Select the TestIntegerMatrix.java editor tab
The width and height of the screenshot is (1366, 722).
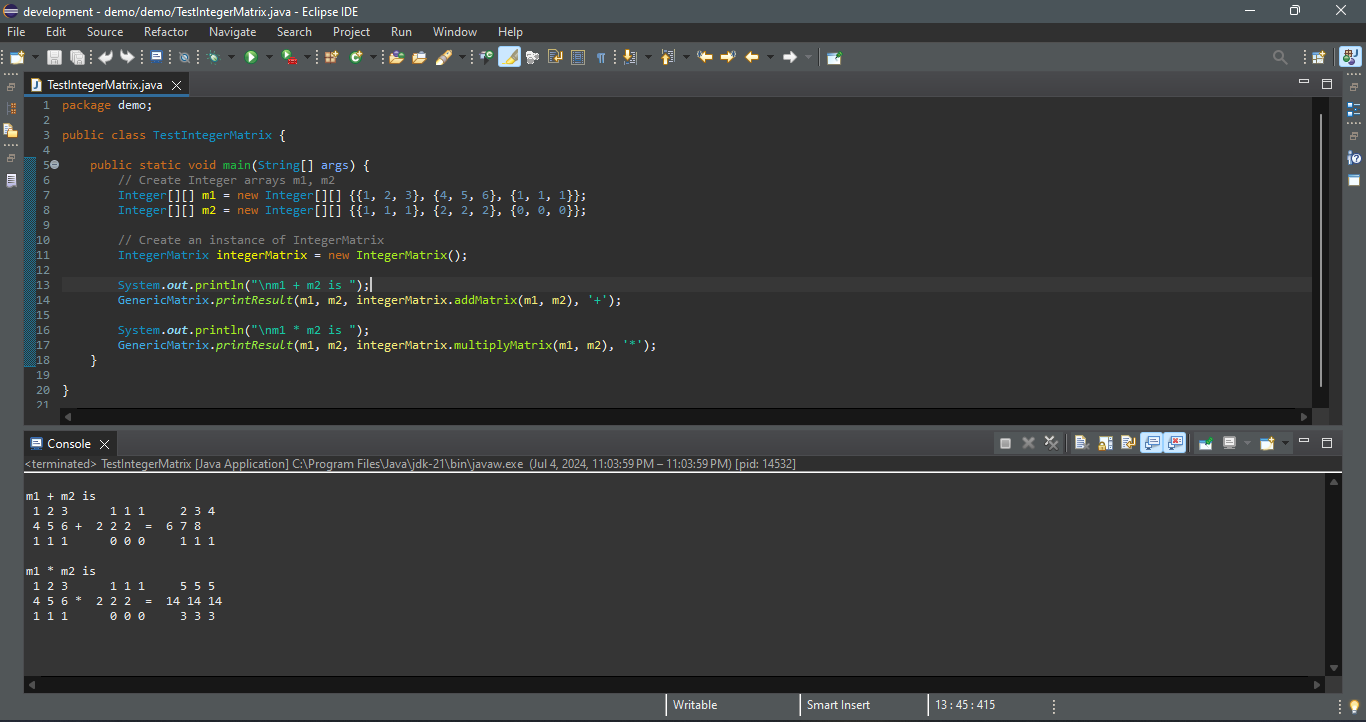coord(104,85)
